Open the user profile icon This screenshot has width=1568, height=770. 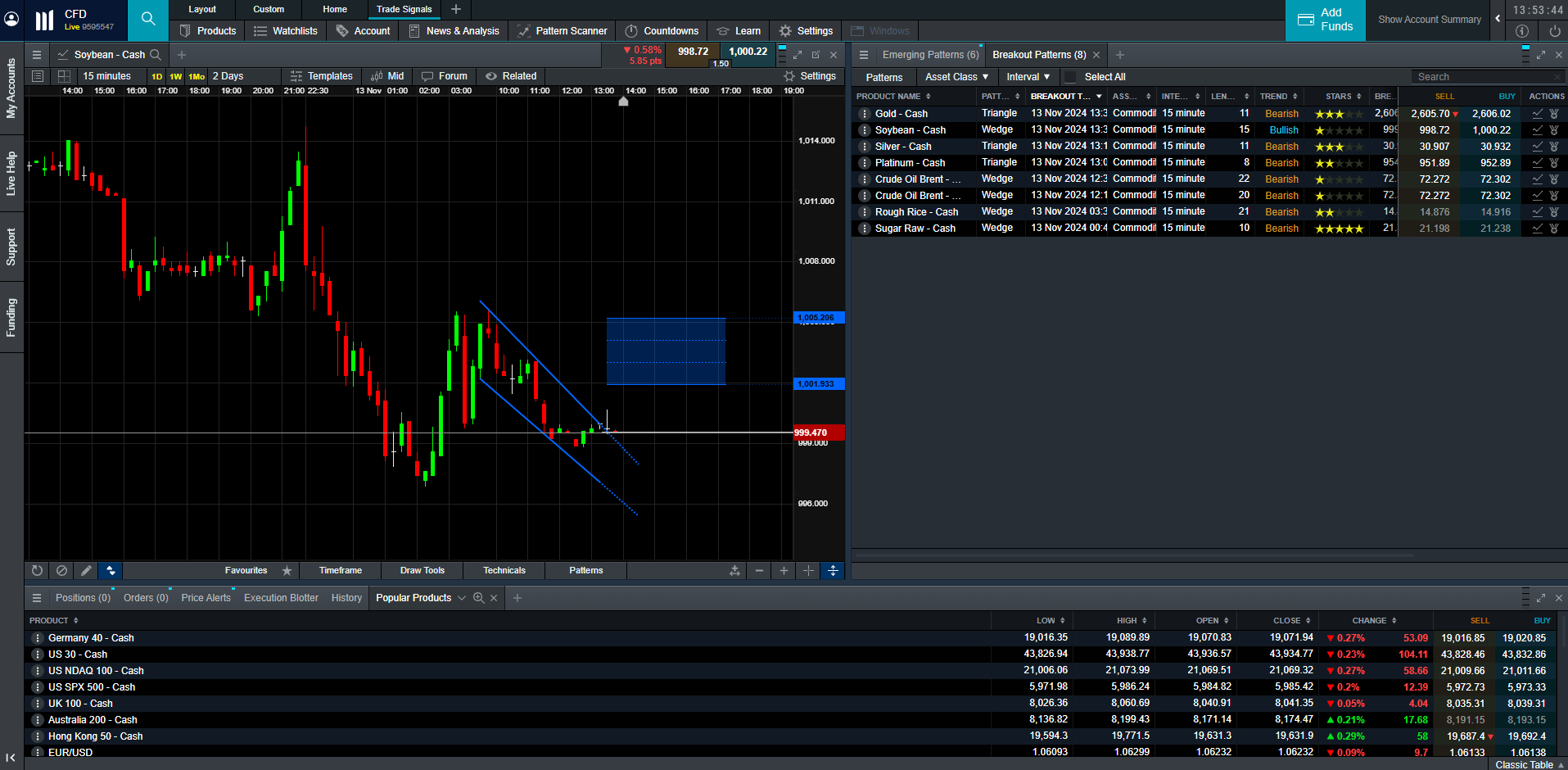(11, 18)
